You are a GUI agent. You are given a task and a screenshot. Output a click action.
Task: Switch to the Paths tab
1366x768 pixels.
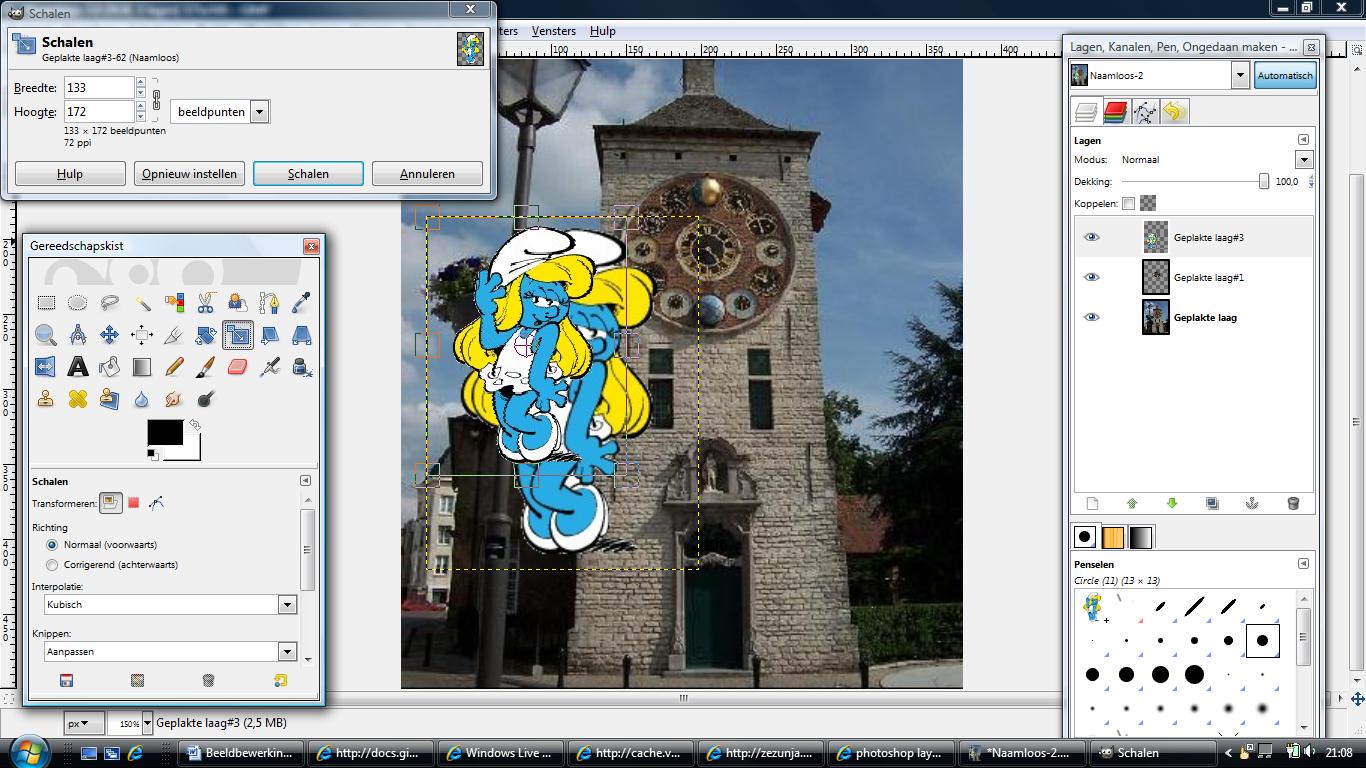(1145, 112)
